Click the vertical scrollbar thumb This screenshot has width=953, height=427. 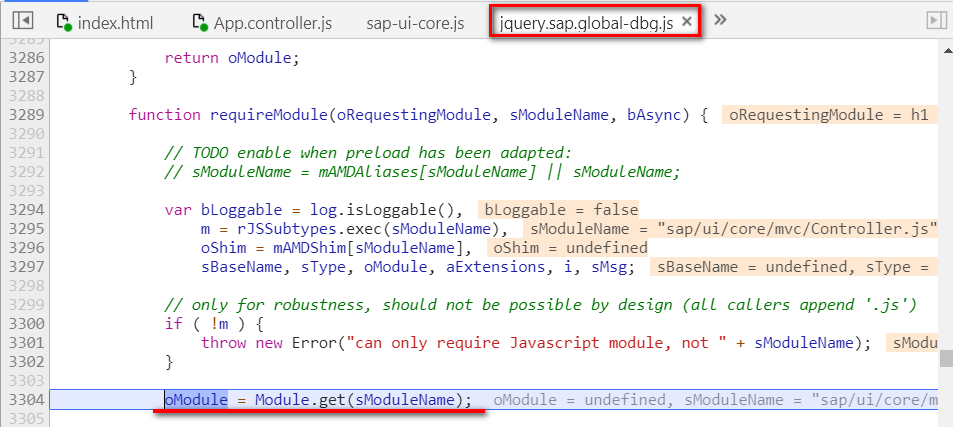click(x=946, y=358)
